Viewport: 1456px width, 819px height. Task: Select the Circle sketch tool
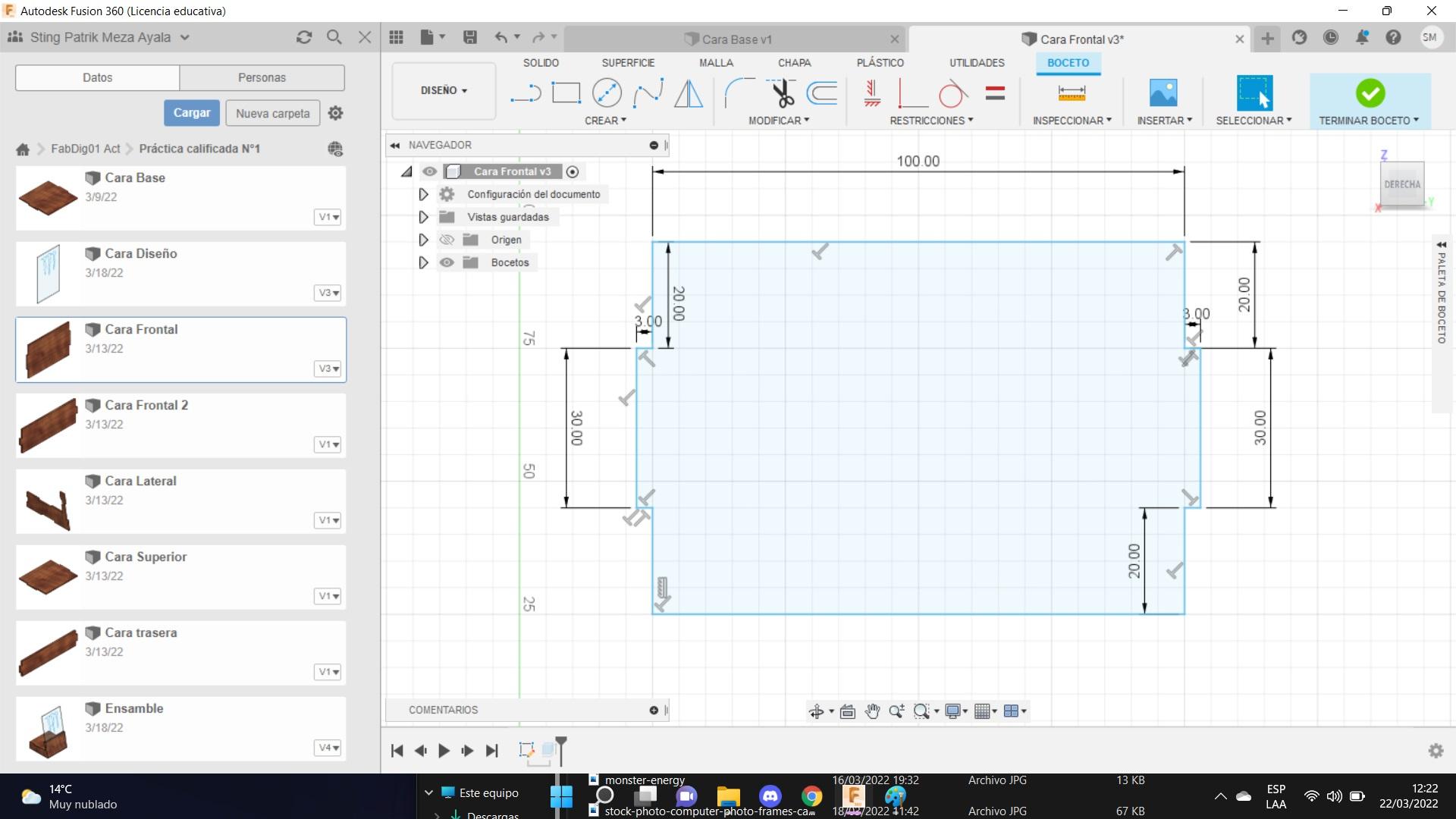[x=607, y=93]
